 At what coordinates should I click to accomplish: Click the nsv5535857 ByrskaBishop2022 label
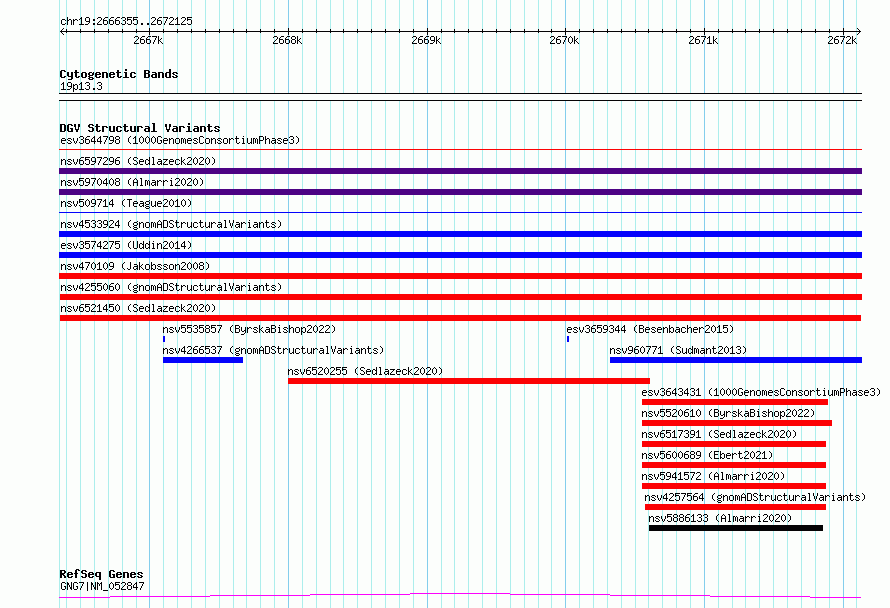click(249, 329)
